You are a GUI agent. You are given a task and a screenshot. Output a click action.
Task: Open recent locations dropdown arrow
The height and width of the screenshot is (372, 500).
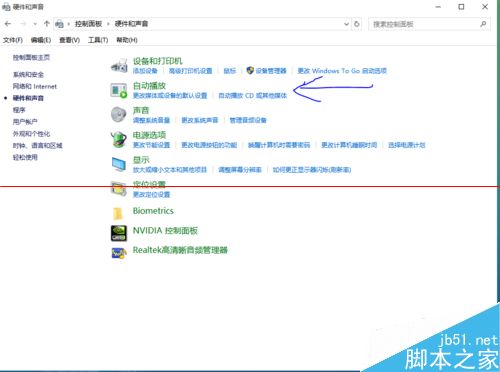[35, 24]
